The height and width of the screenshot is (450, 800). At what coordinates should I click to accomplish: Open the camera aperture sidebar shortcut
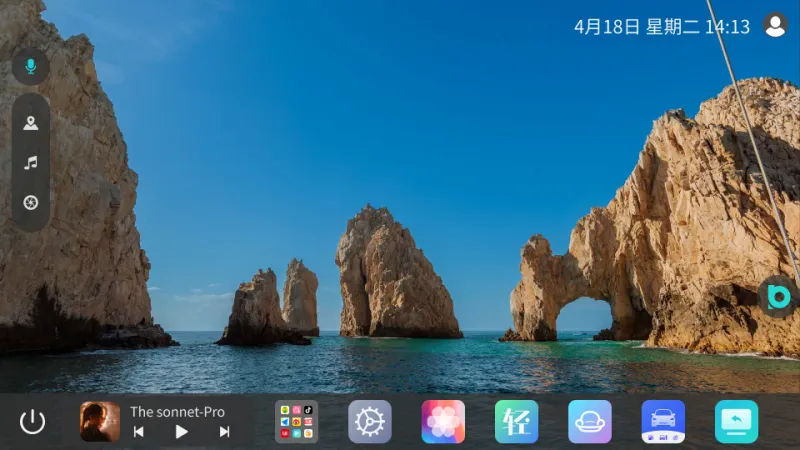click(31, 203)
